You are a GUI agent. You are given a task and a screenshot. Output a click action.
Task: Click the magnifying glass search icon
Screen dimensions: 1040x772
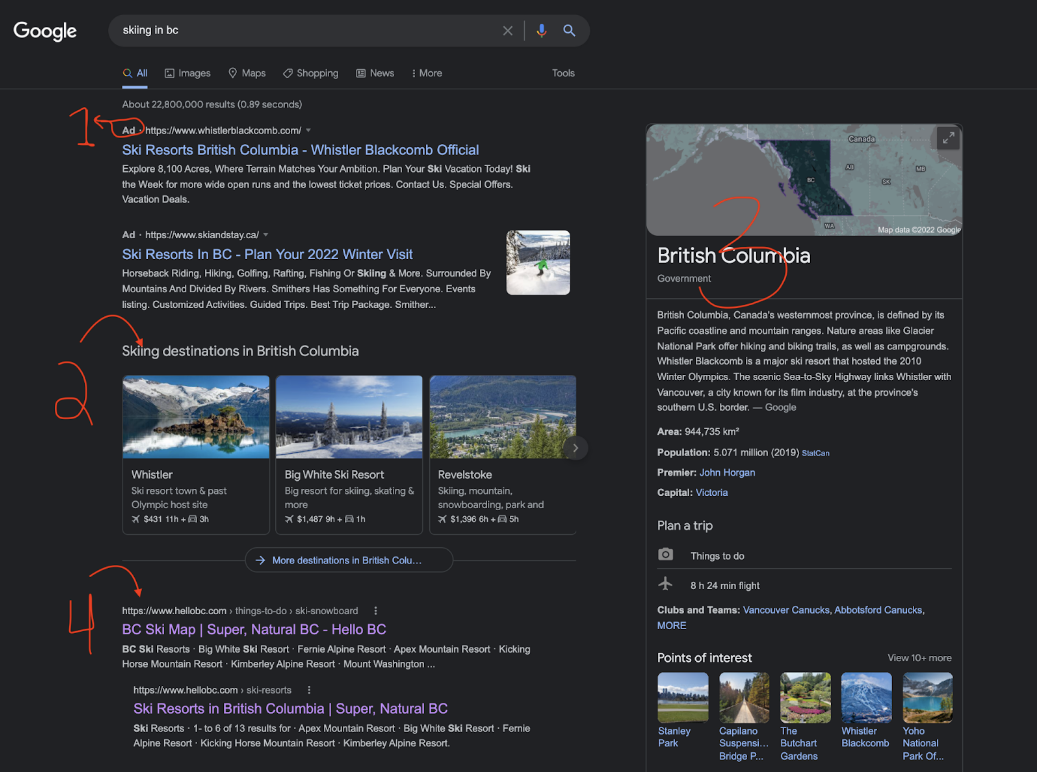coord(569,30)
